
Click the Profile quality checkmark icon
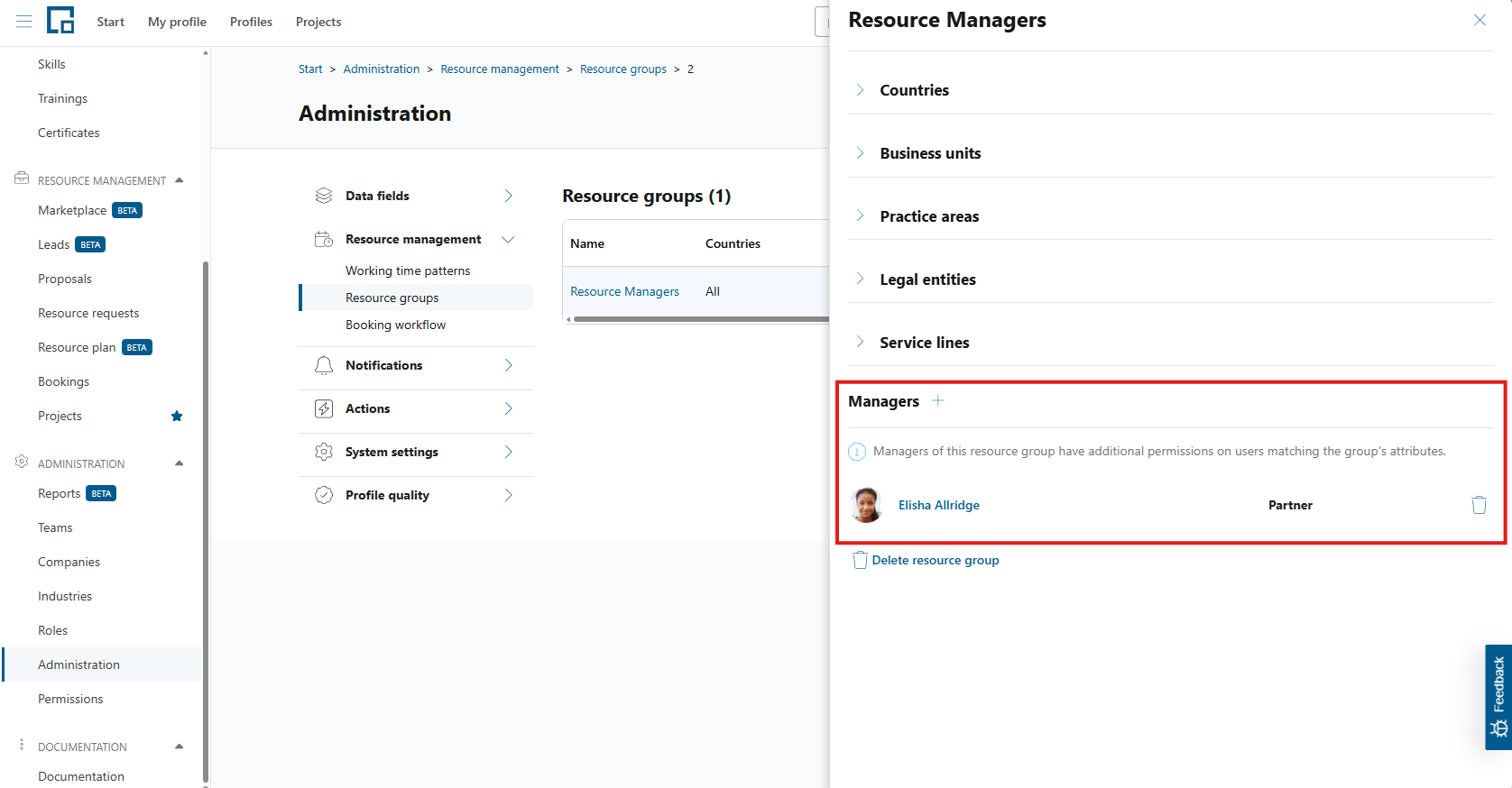pyautogui.click(x=324, y=495)
